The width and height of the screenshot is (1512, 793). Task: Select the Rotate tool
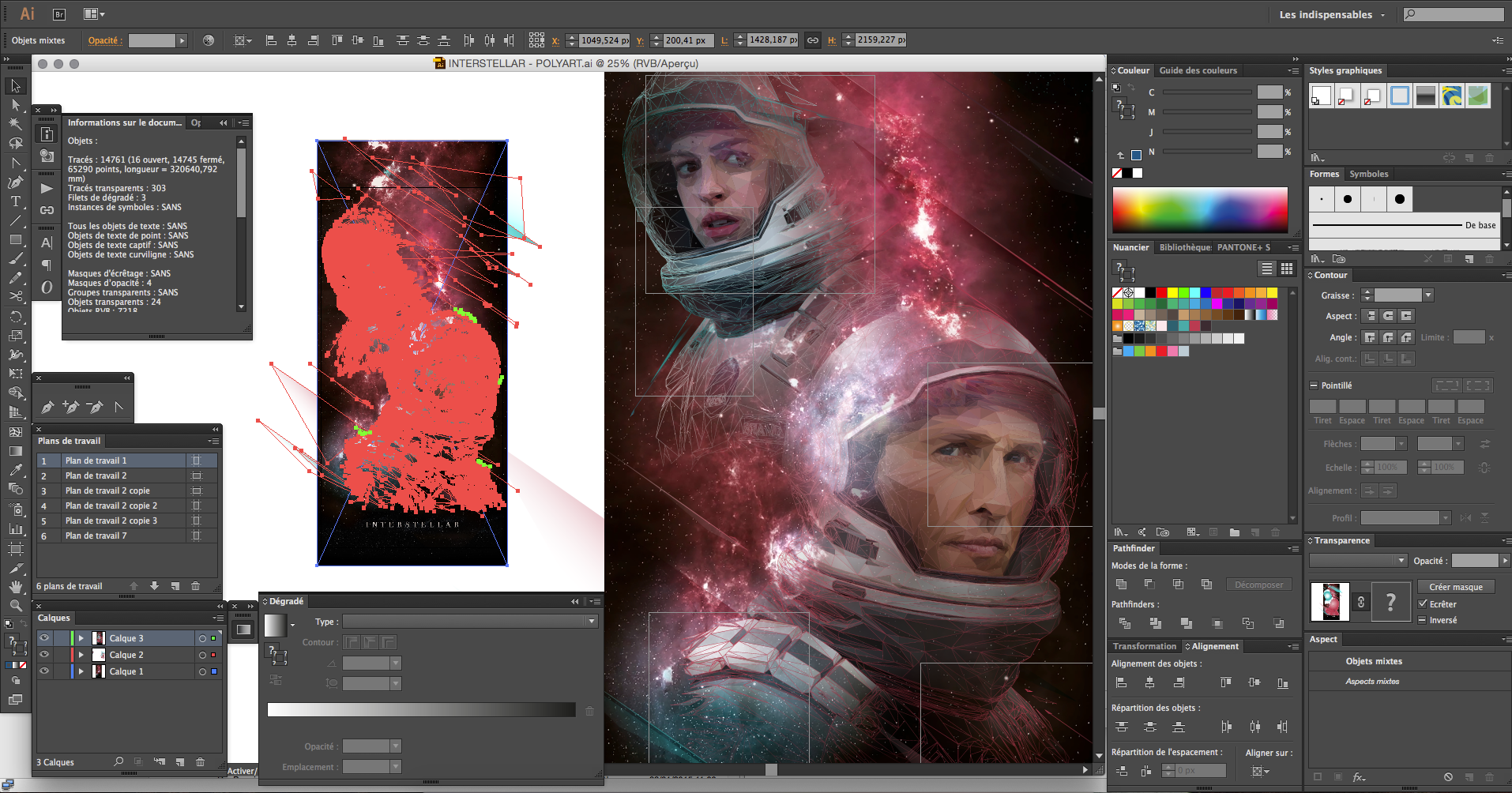(15, 317)
